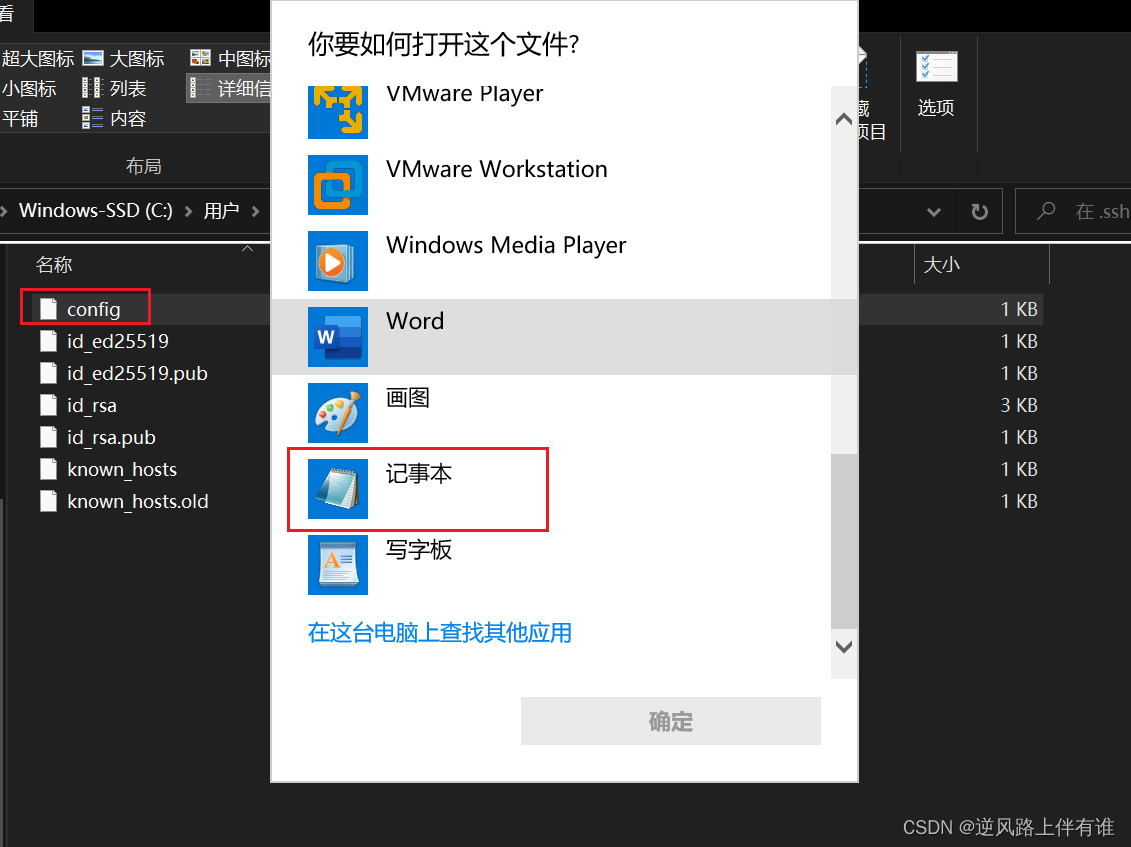Switch layout to 中图标 medium icons

click(229, 58)
